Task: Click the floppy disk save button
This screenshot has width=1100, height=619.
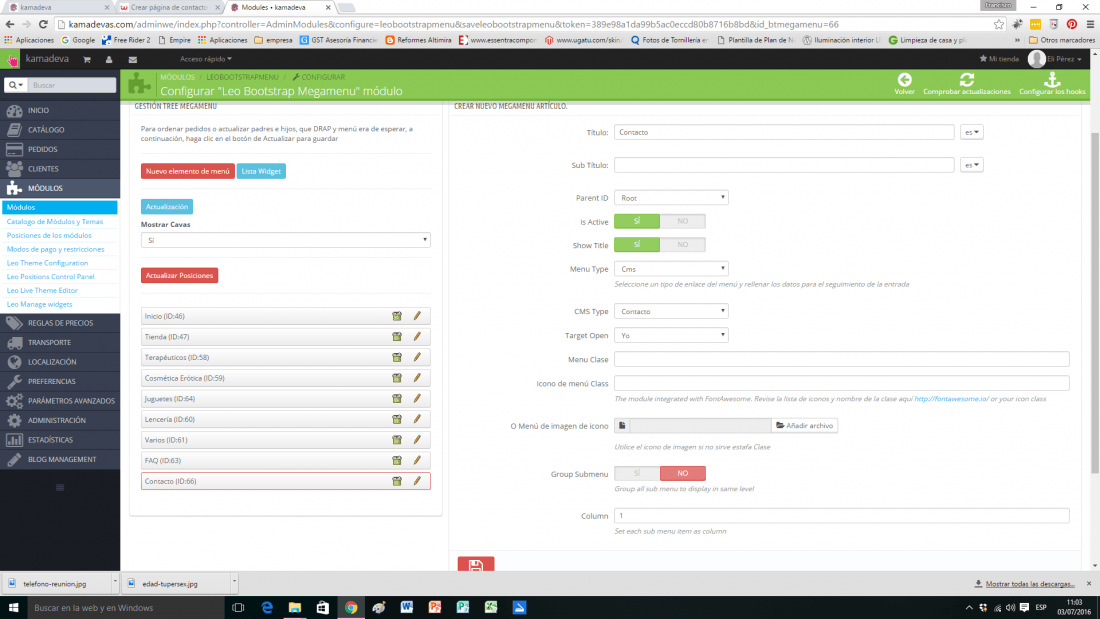Action: [x=476, y=564]
